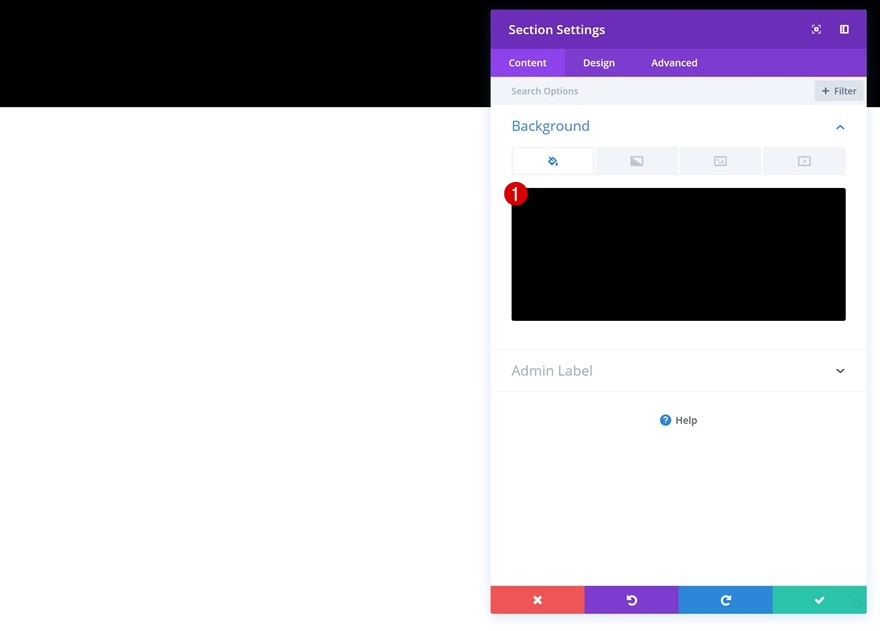880x631 pixels.
Task: Click the purple undo button
Action: [631, 600]
